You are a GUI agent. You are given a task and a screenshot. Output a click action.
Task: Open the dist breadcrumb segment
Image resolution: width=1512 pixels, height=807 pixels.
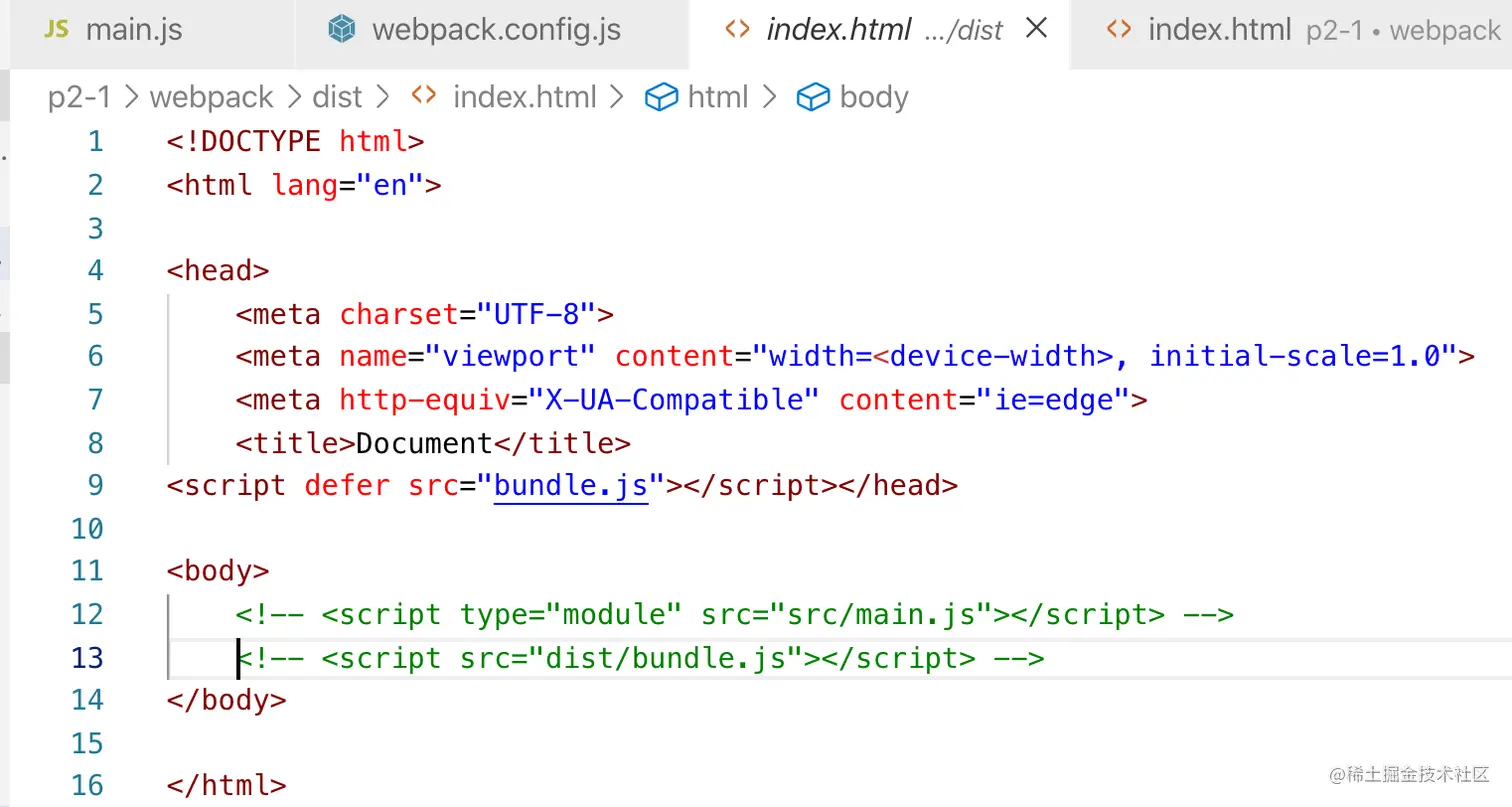(x=337, y=97)
